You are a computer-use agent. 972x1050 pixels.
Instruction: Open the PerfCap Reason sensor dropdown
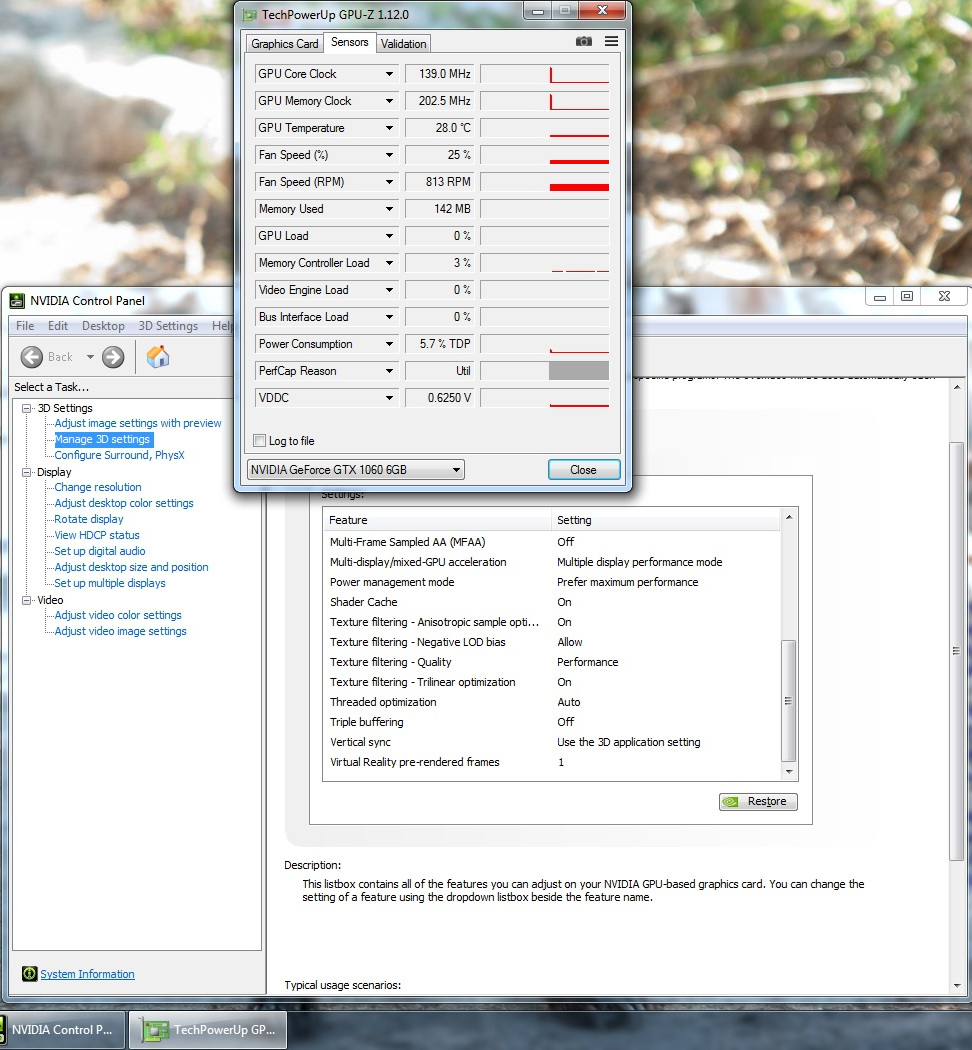pyautogui.click(x=389, y=371)
